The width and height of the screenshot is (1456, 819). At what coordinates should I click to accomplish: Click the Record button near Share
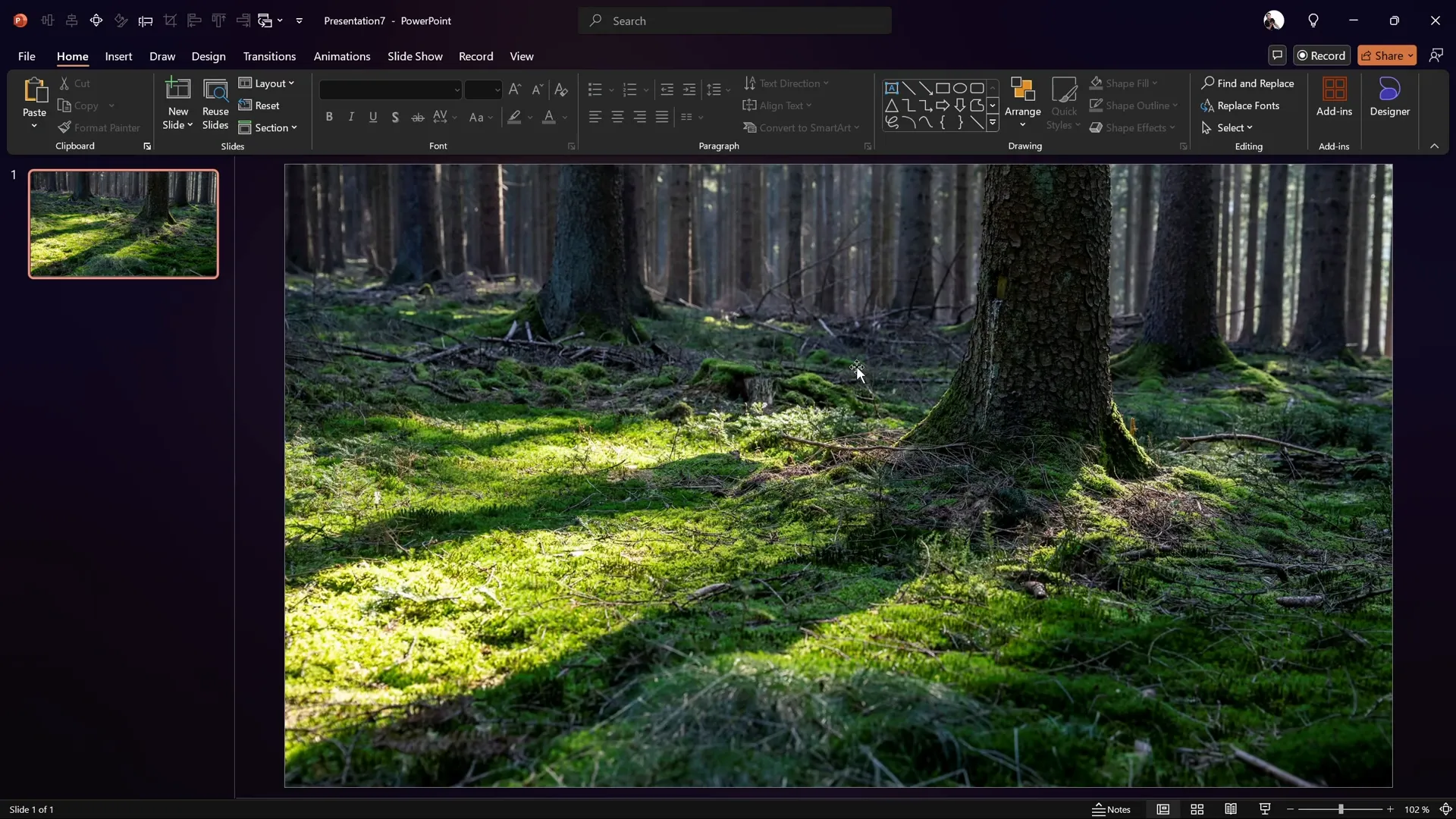point(1322,55)
